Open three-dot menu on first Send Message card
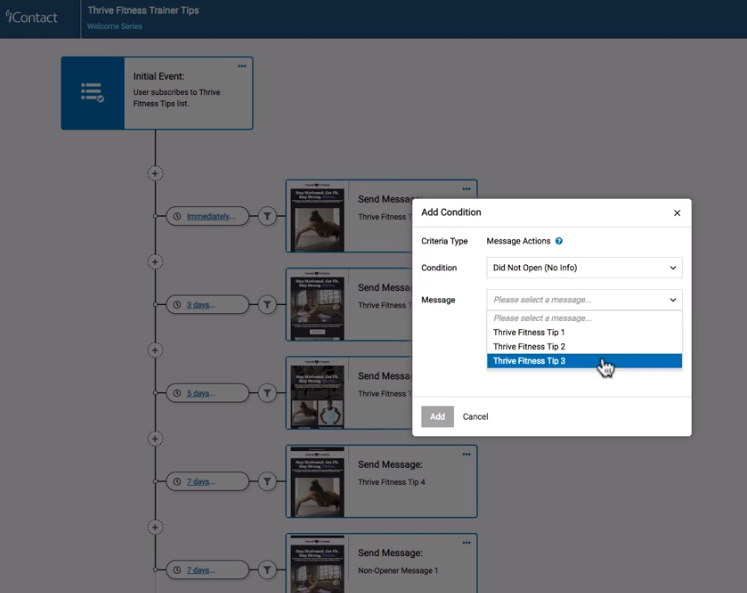Image resolution: width=747 pixels, height=593 pixels. tap(466, 189)
